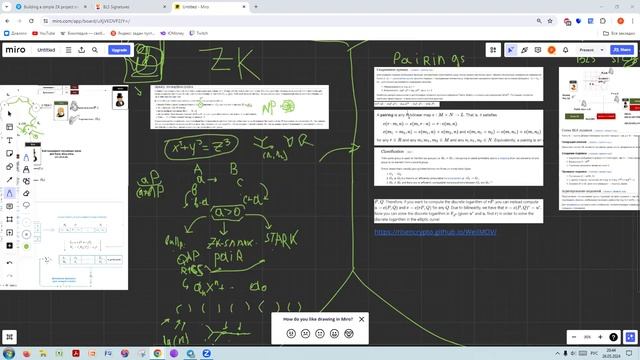Search the board with magnifier icon
Viewport: 640px width, 360px height.
pyautogui.click(x=95, y=50)
